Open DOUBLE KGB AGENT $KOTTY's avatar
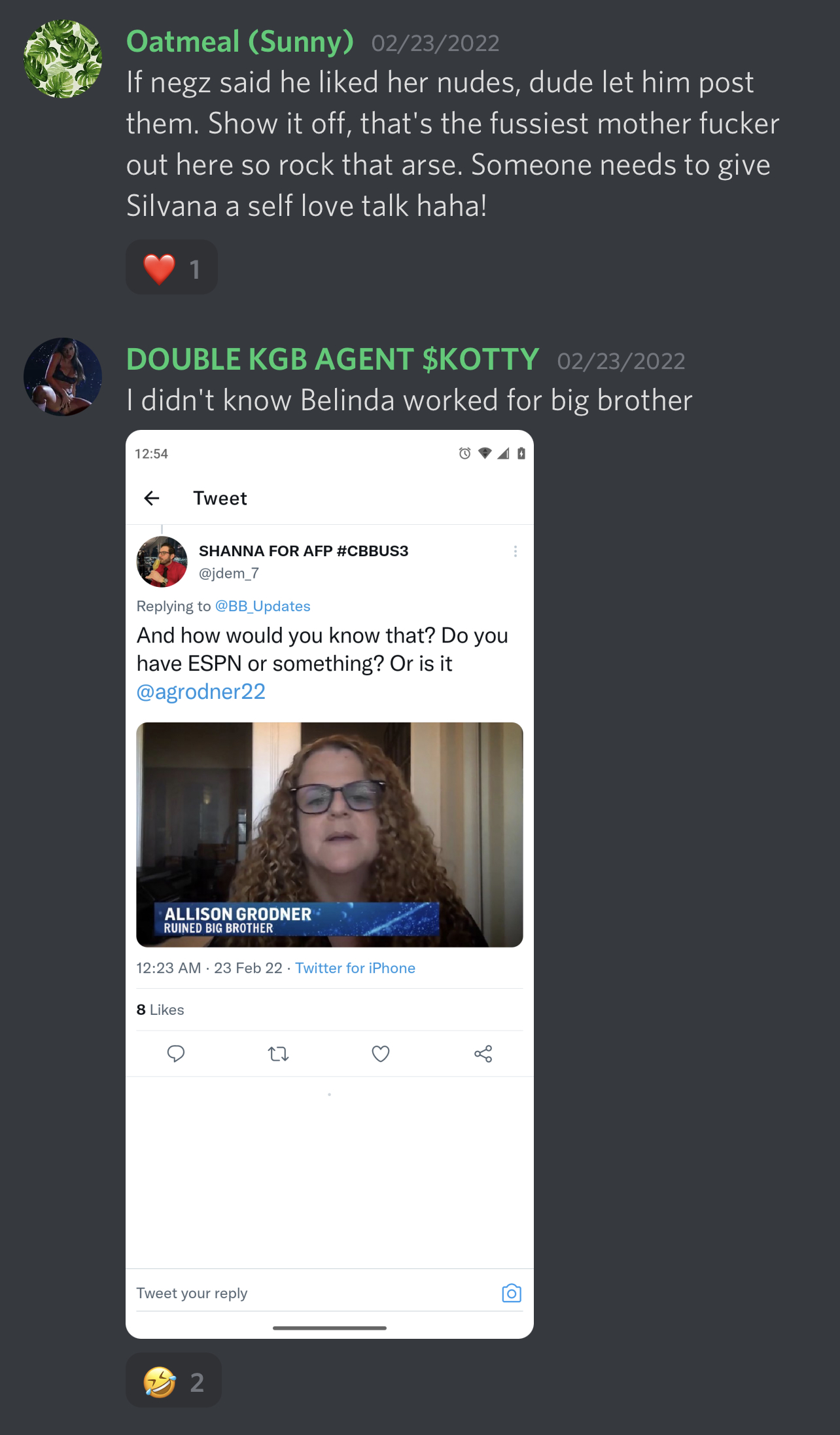This screenshot has width=840, height=1435. coord(63,377)
